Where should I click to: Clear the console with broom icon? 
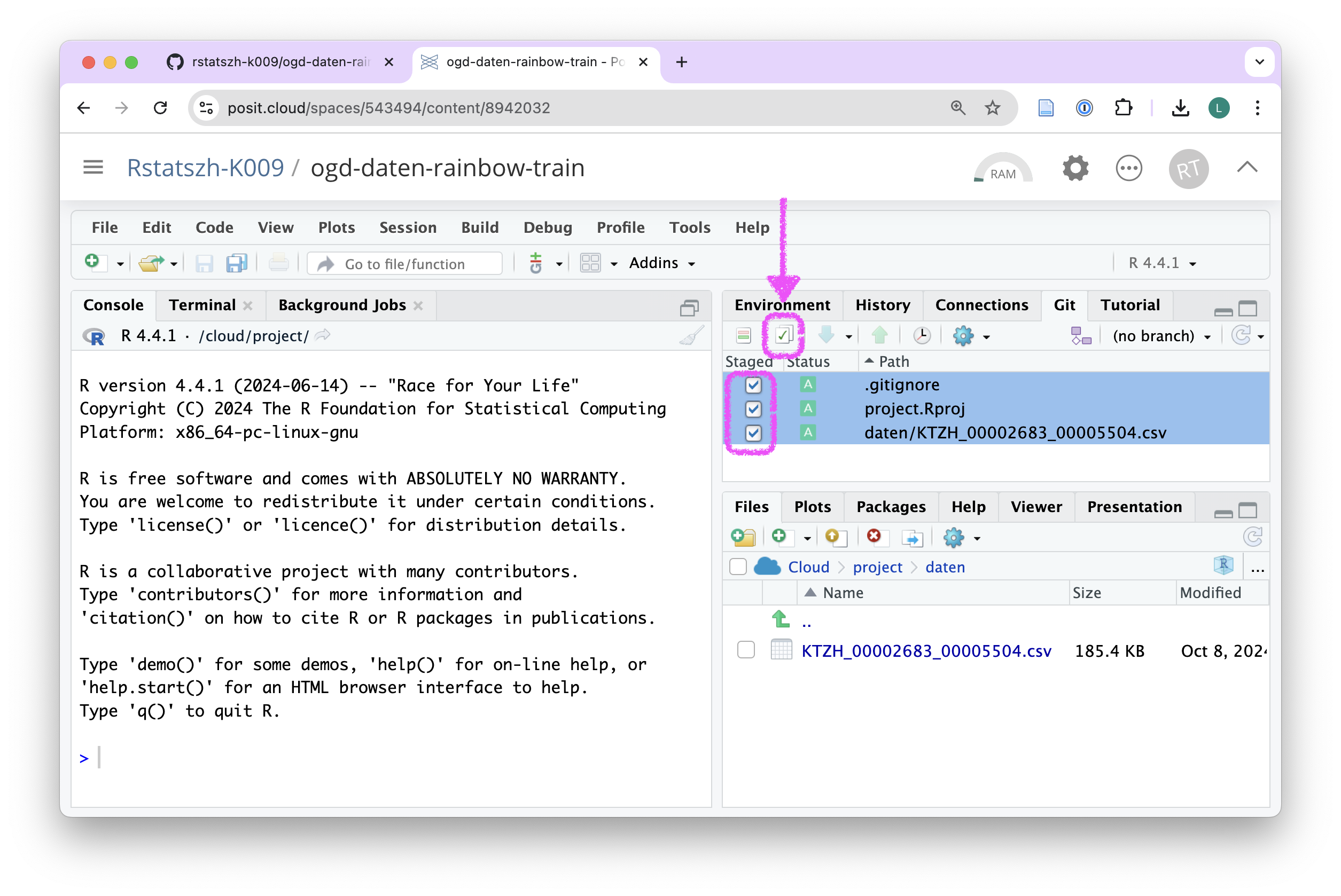point(691,336)
